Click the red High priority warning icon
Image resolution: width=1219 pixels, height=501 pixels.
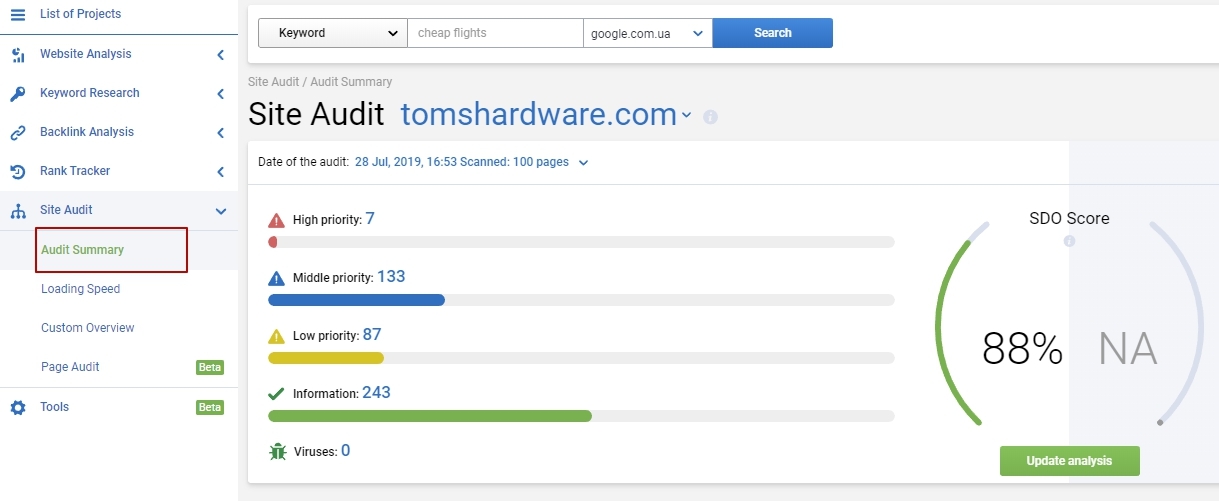[x=277, y=220]
